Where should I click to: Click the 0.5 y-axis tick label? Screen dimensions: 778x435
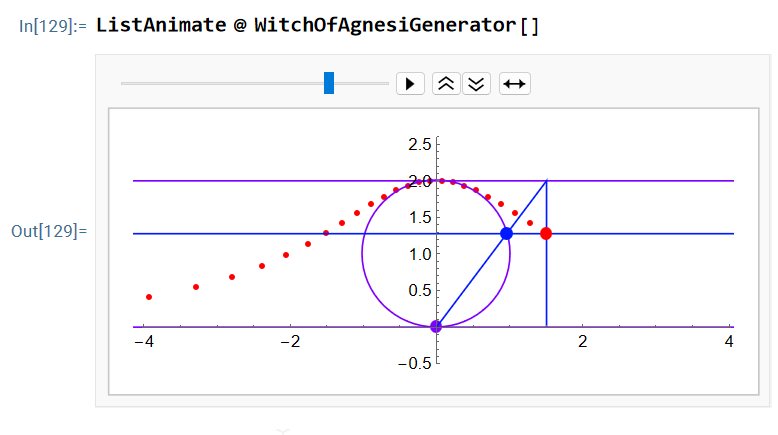(x=420, y=290)
